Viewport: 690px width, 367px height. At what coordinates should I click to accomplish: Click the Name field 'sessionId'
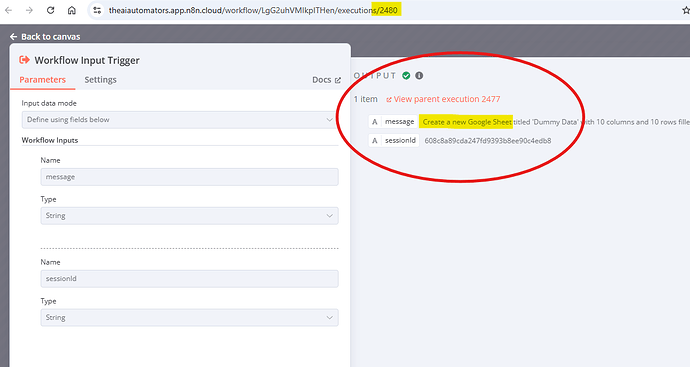[x=190, y=279]
